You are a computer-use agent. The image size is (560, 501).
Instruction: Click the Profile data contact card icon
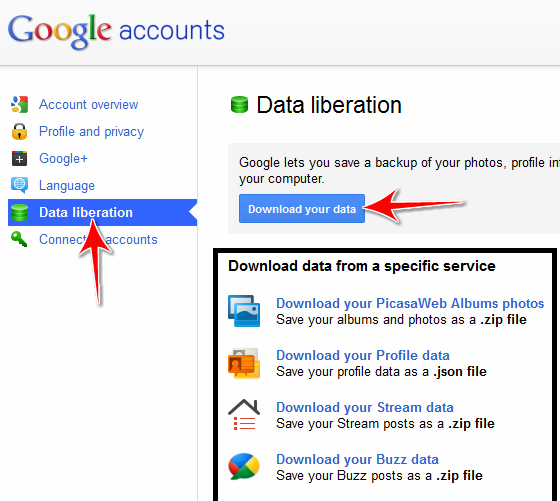(244, 363)
